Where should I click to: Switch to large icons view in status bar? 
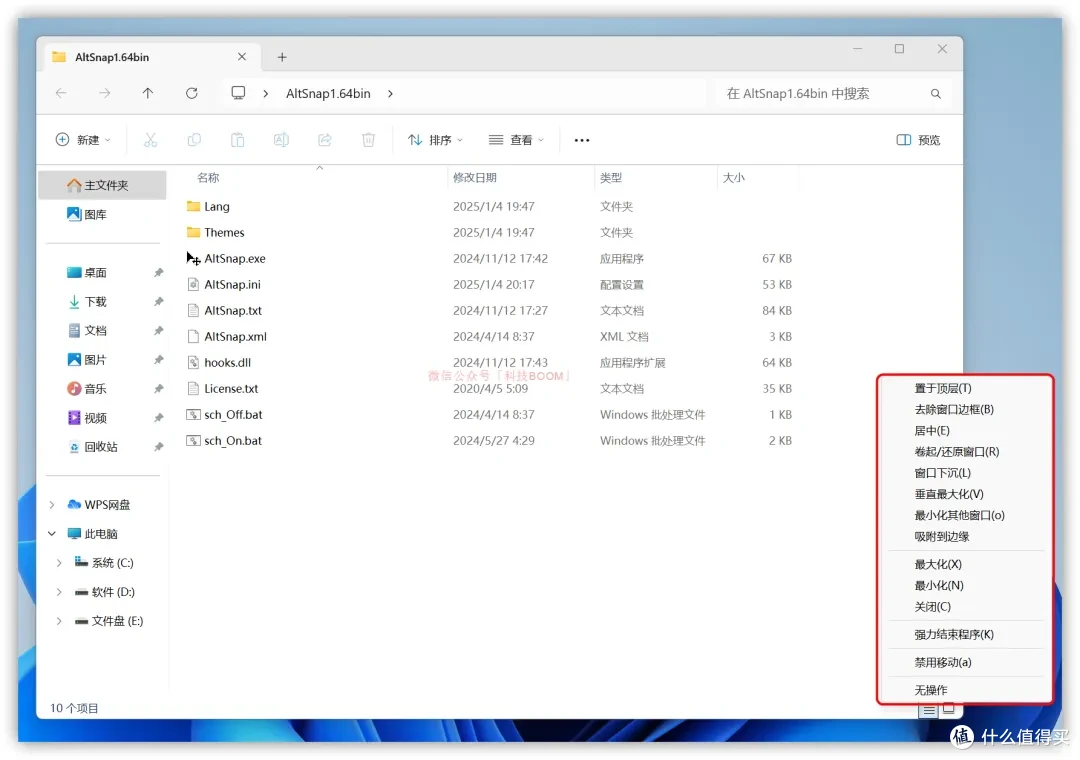click(948, 708)
